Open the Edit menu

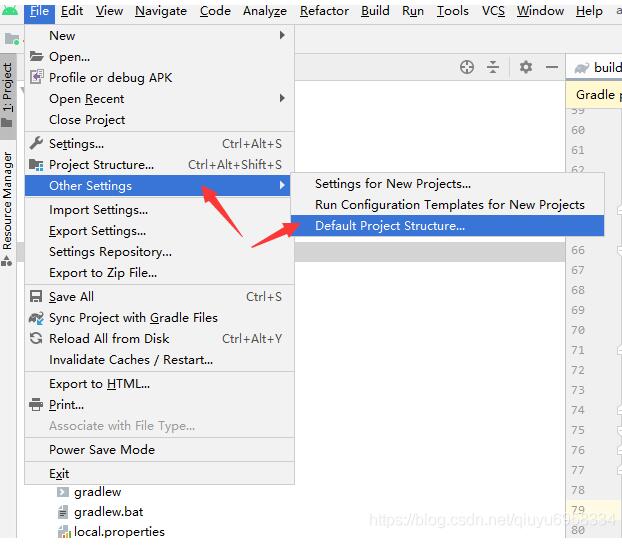click(72, 11)
